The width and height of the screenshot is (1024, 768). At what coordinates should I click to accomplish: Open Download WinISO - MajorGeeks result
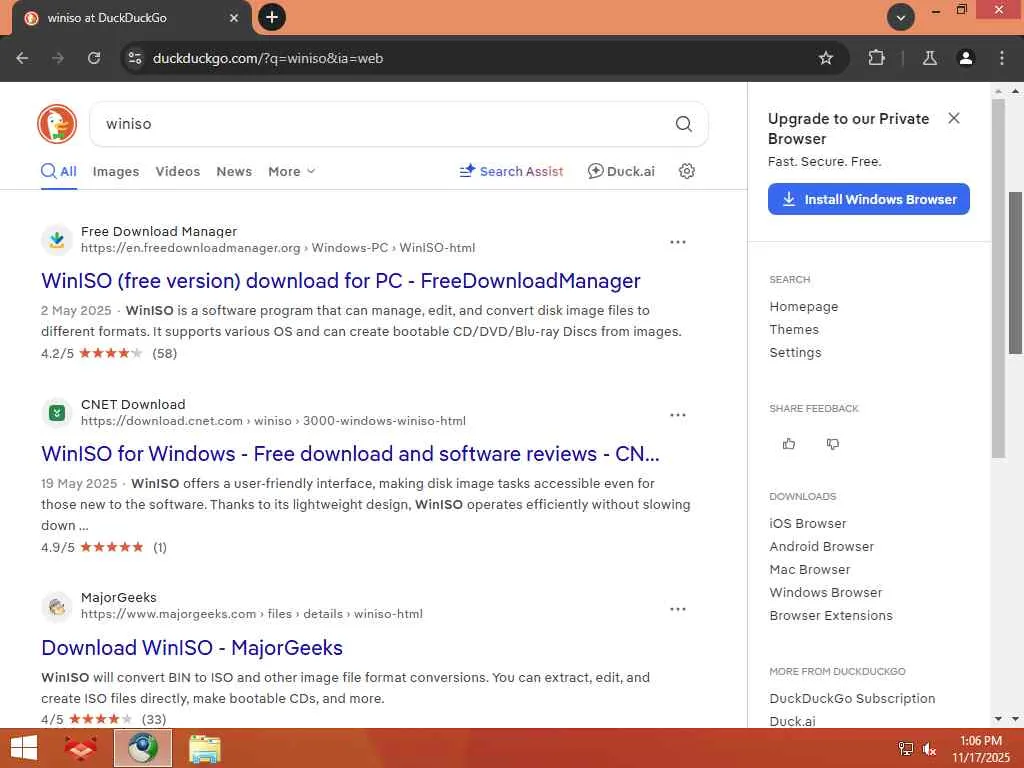[x=192, y=648]
